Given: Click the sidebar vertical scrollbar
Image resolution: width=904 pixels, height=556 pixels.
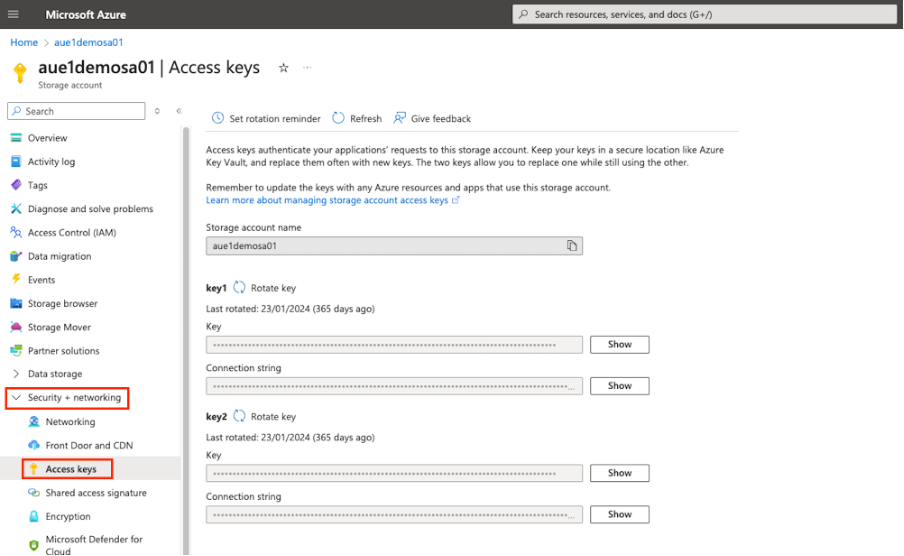Looking at the screenshot, I should coord(186,340).
